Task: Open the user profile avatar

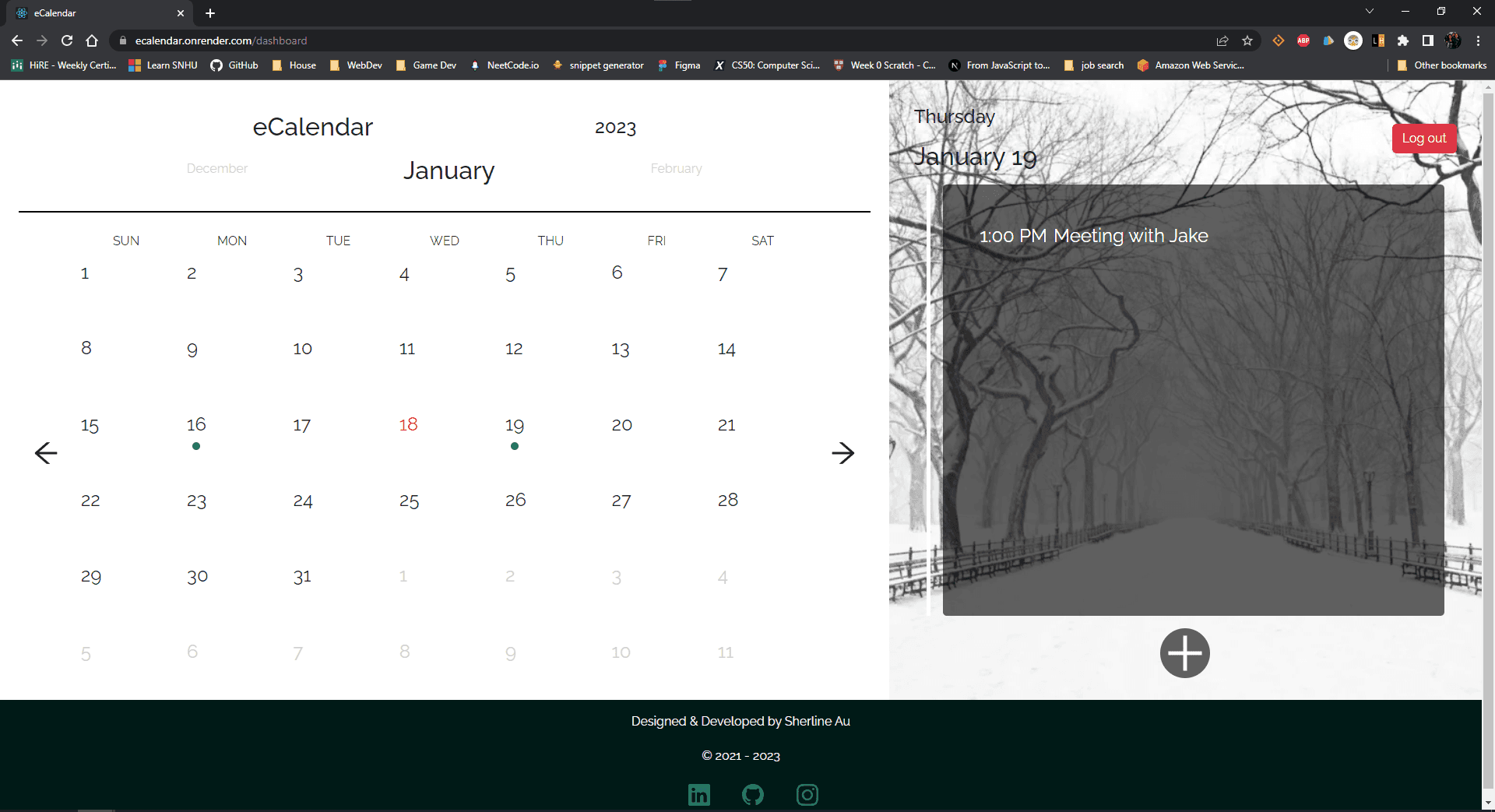Action: pos(1453,40)
